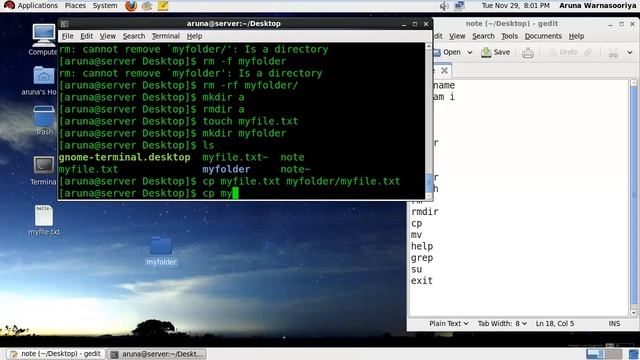Launch Firefox from the top panel
640x360 pixels.
pos(131,6)
